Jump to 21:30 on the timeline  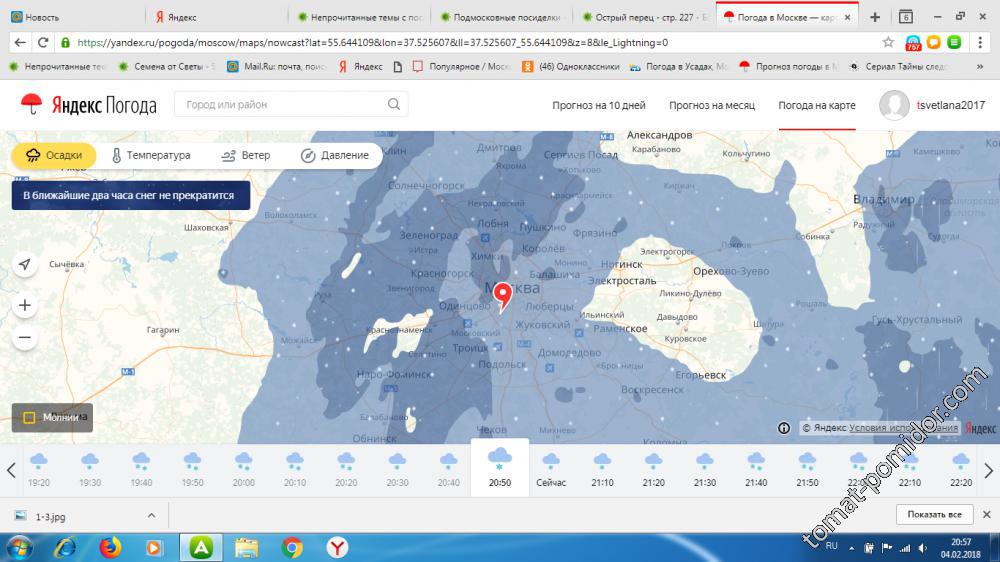(705, 470)
